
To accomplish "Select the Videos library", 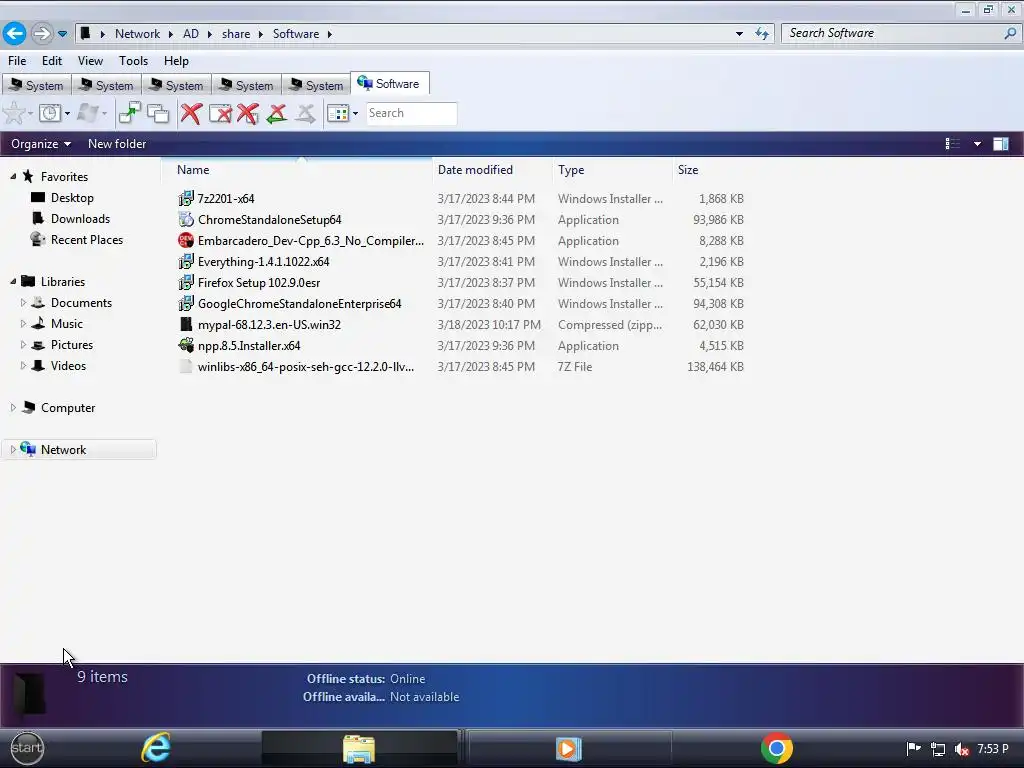I will point(69,366).
